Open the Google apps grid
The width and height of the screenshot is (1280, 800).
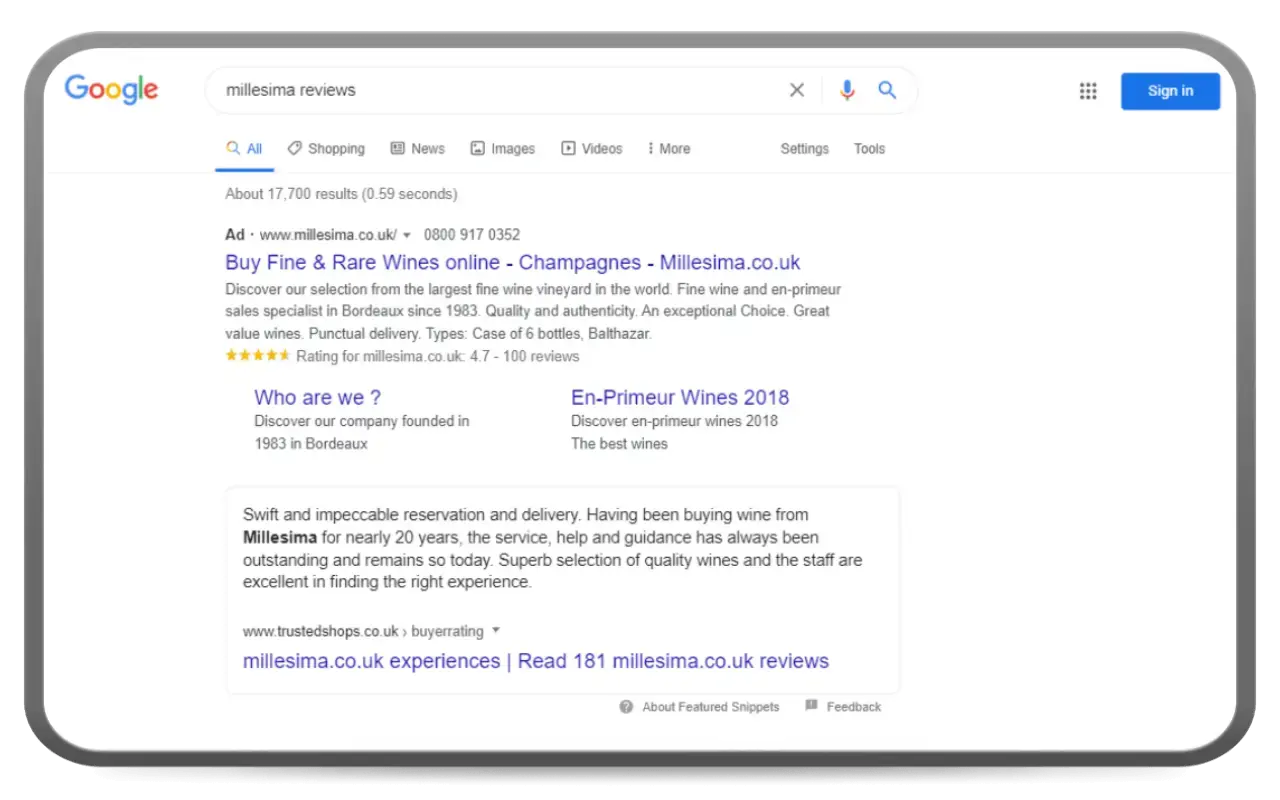point(1088,91)
